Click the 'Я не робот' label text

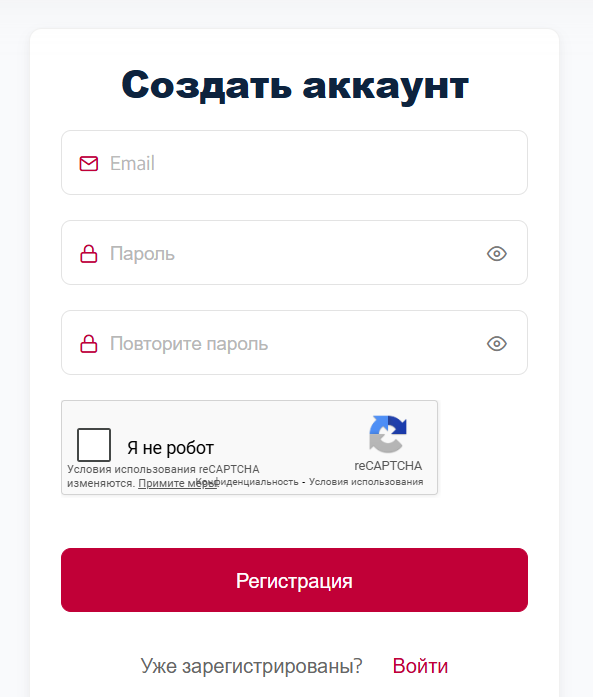[x=171, y=448]
